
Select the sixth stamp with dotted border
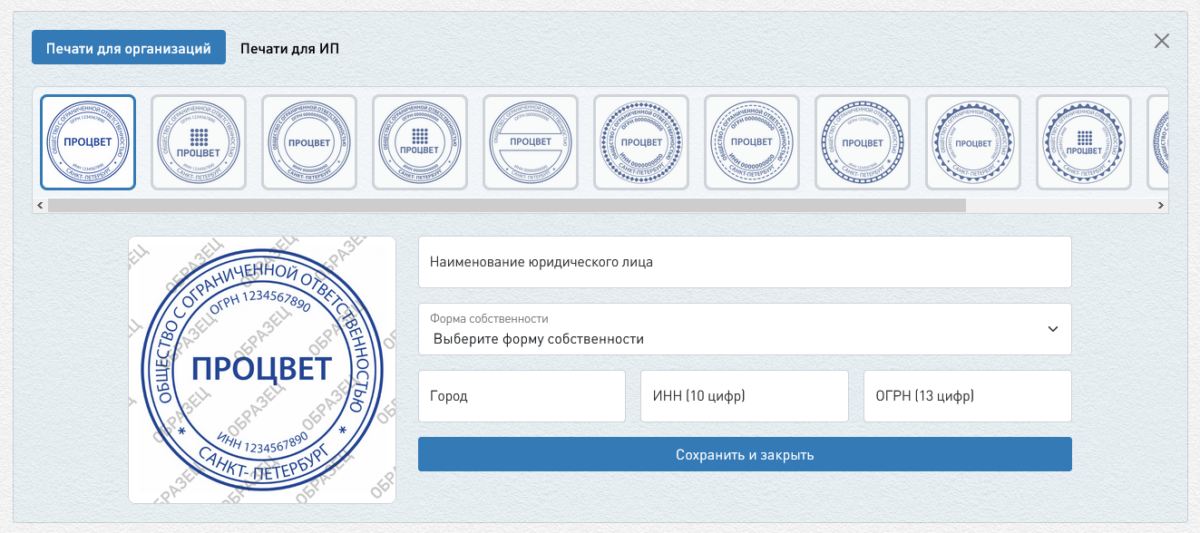641,142
